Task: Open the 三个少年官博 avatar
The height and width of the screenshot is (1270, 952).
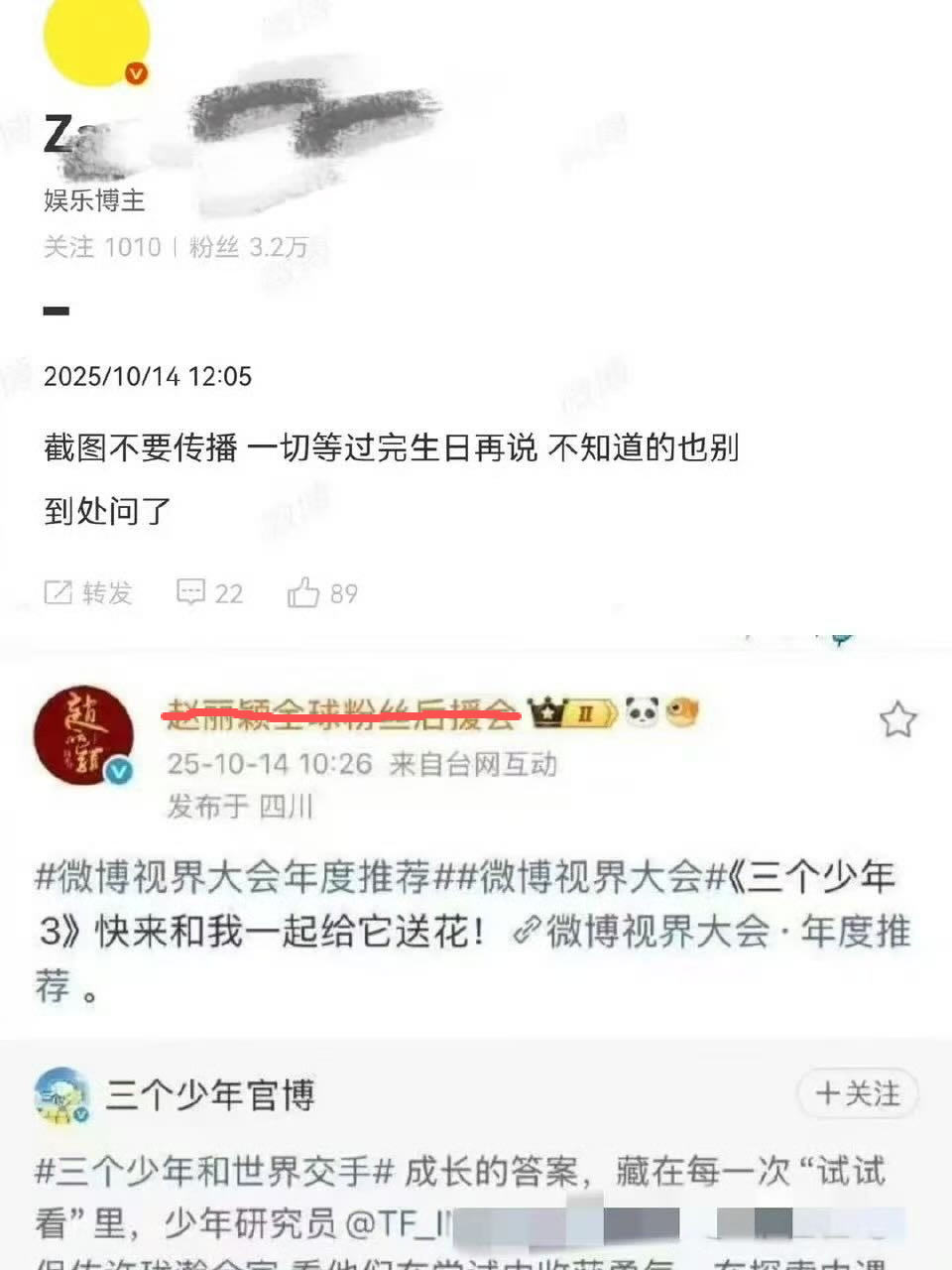Action: point(62,1096)
